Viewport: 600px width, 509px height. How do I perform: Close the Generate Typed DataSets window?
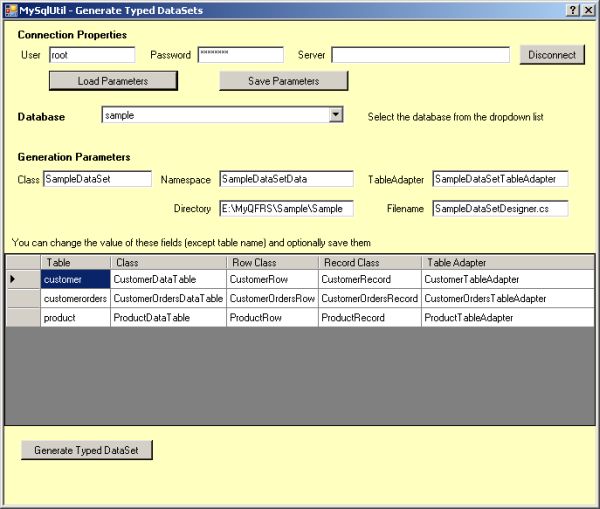[588, 10]
